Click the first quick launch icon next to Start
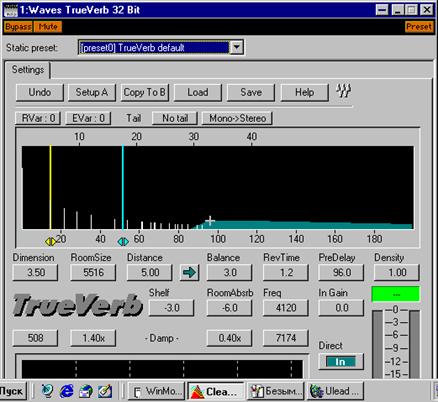438x402 pixels. pos(47,390)
